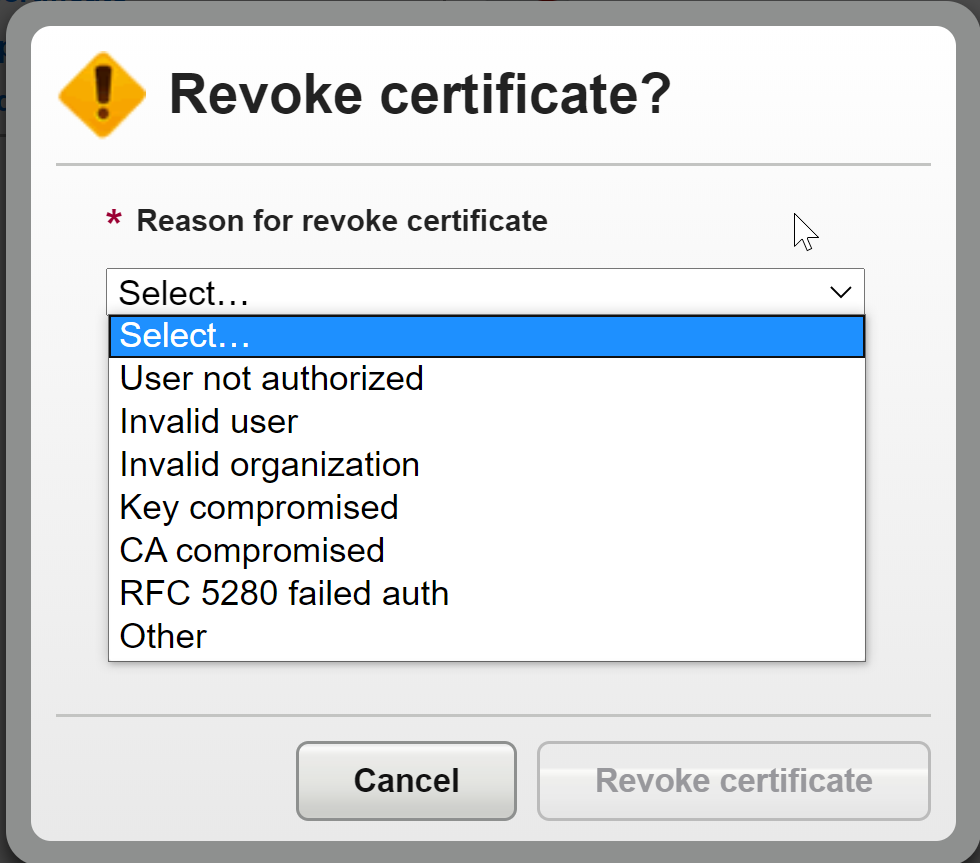980x863 pixels.
Task: Cancel the revoke certificate dialog
Action: 406,781
